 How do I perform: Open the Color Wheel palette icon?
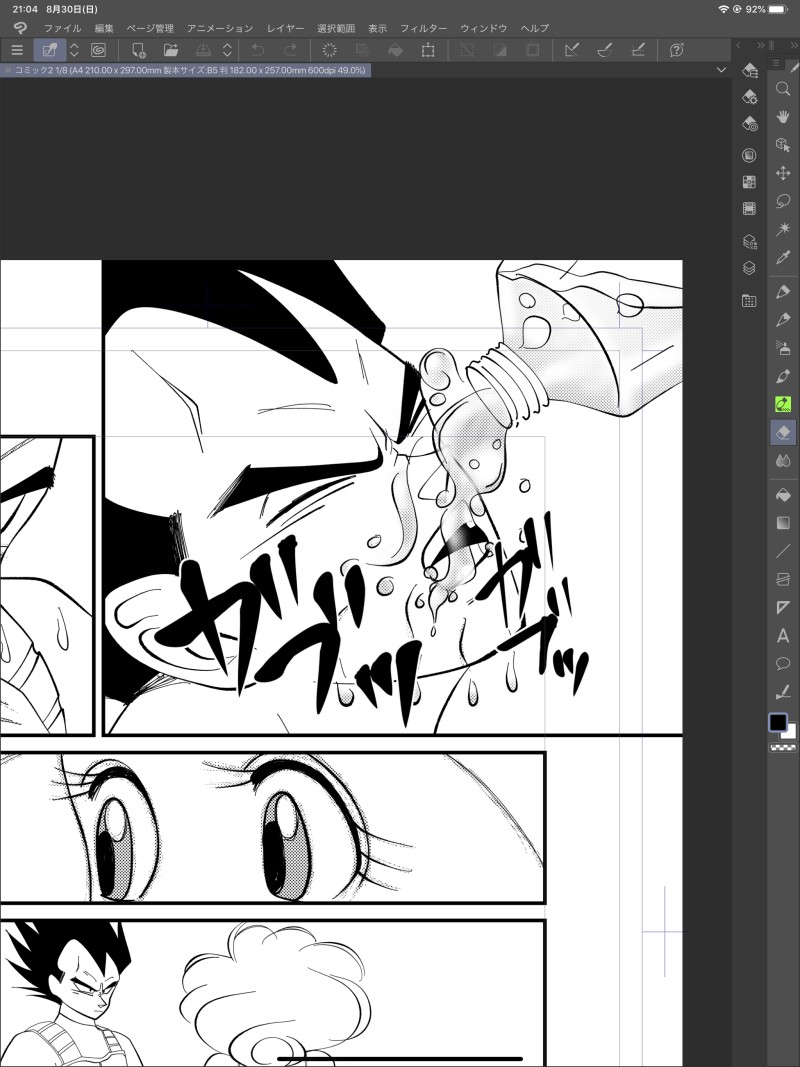tap(749, 156)
